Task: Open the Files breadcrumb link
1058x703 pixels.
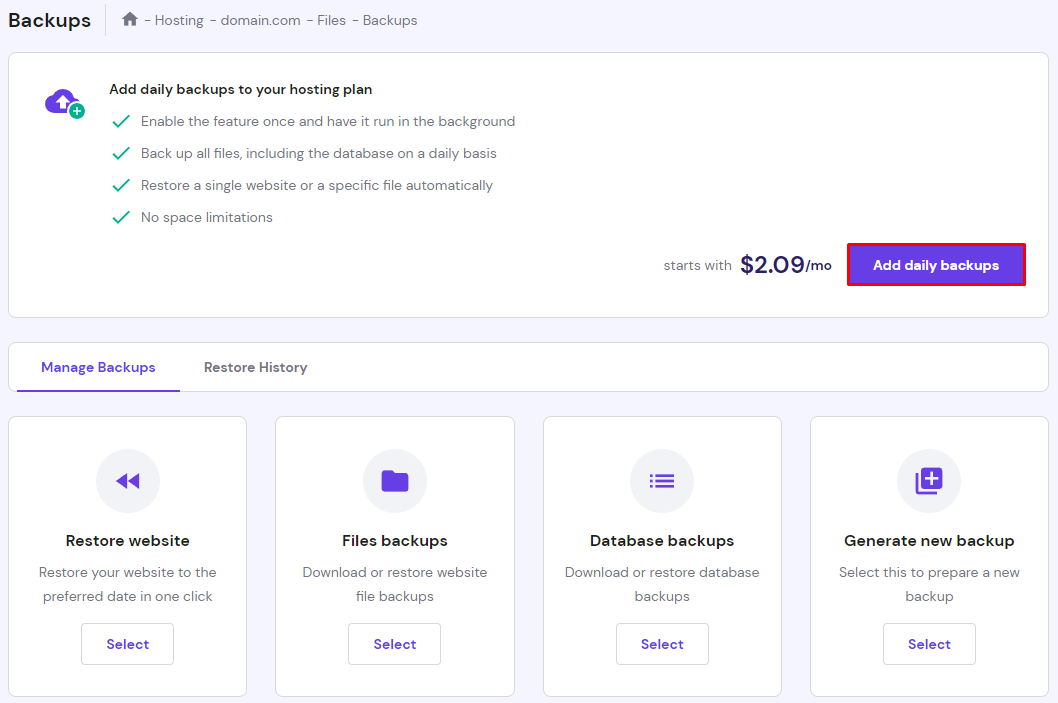Action: coord(331,19)
